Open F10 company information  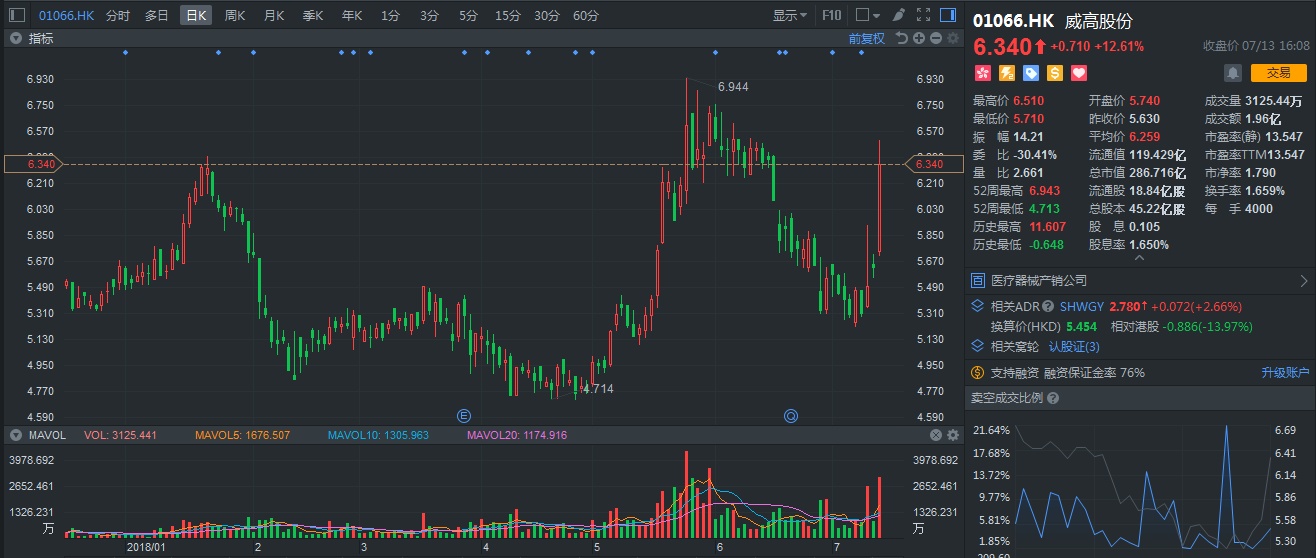point(831,15)
